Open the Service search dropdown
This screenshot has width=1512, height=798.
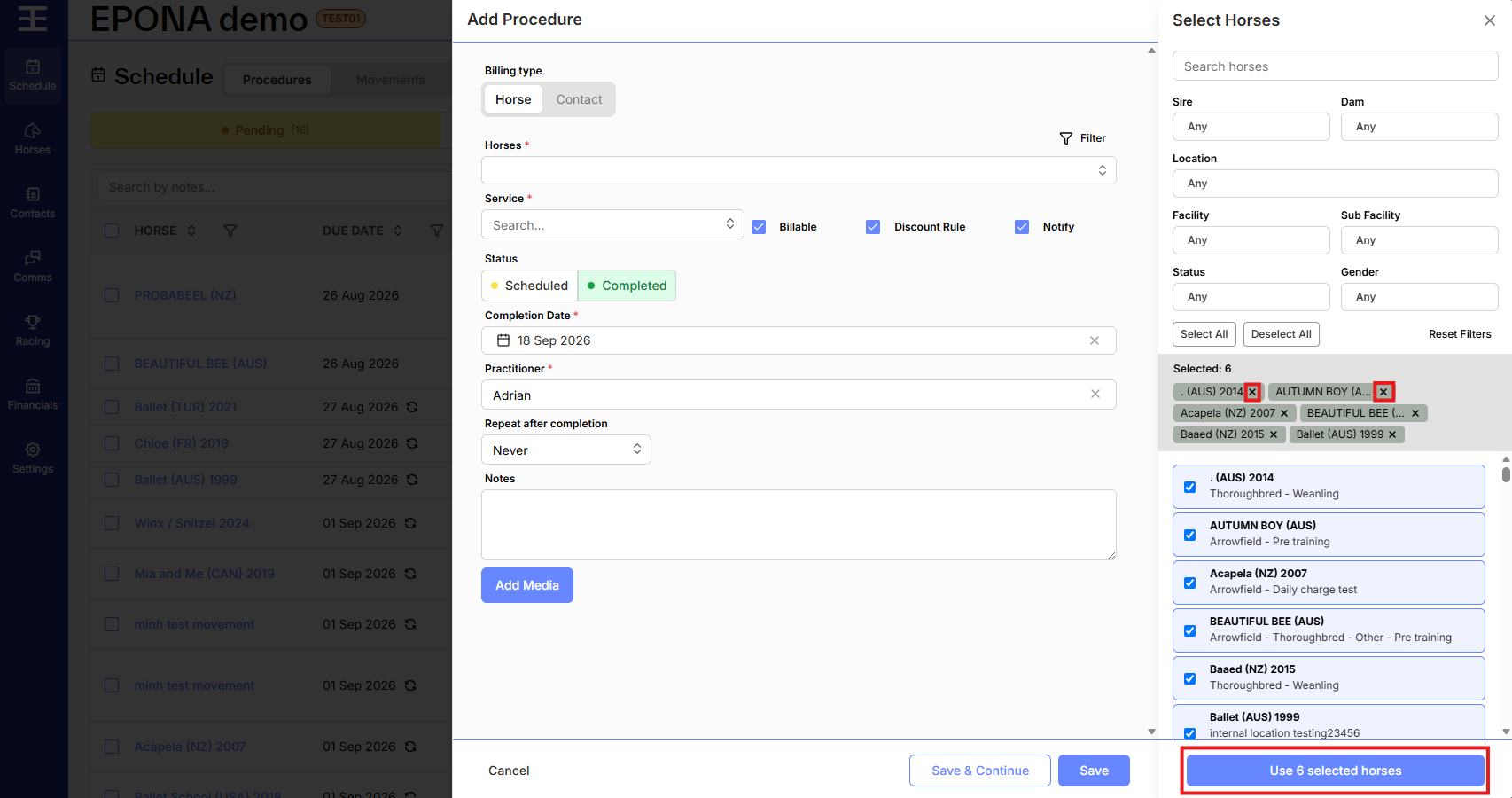pyautogui.click(x=612, y=224)
